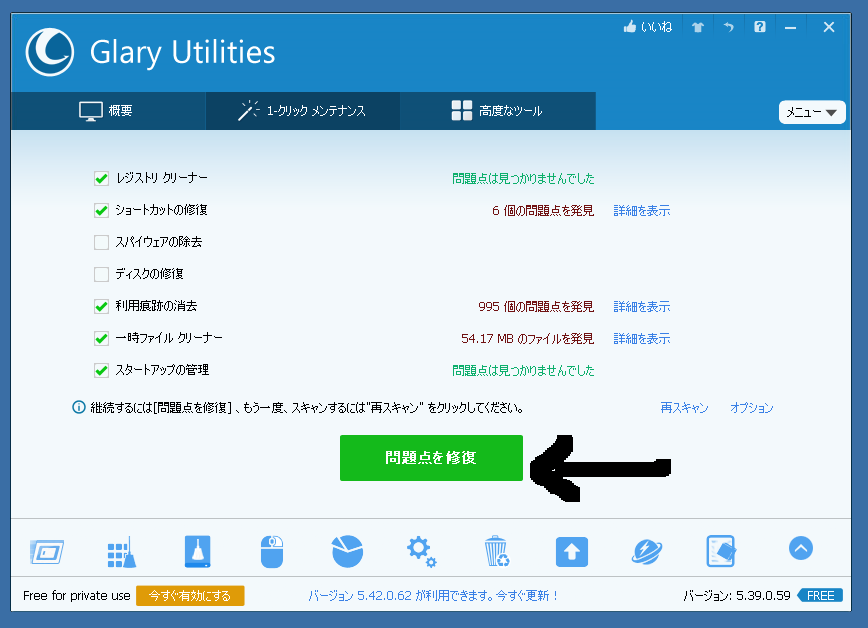Click the レジストリ クリーナー status 問題点は見つかりませんでした
The width and height of the screenshot is (868, 628).
[523, 179]
